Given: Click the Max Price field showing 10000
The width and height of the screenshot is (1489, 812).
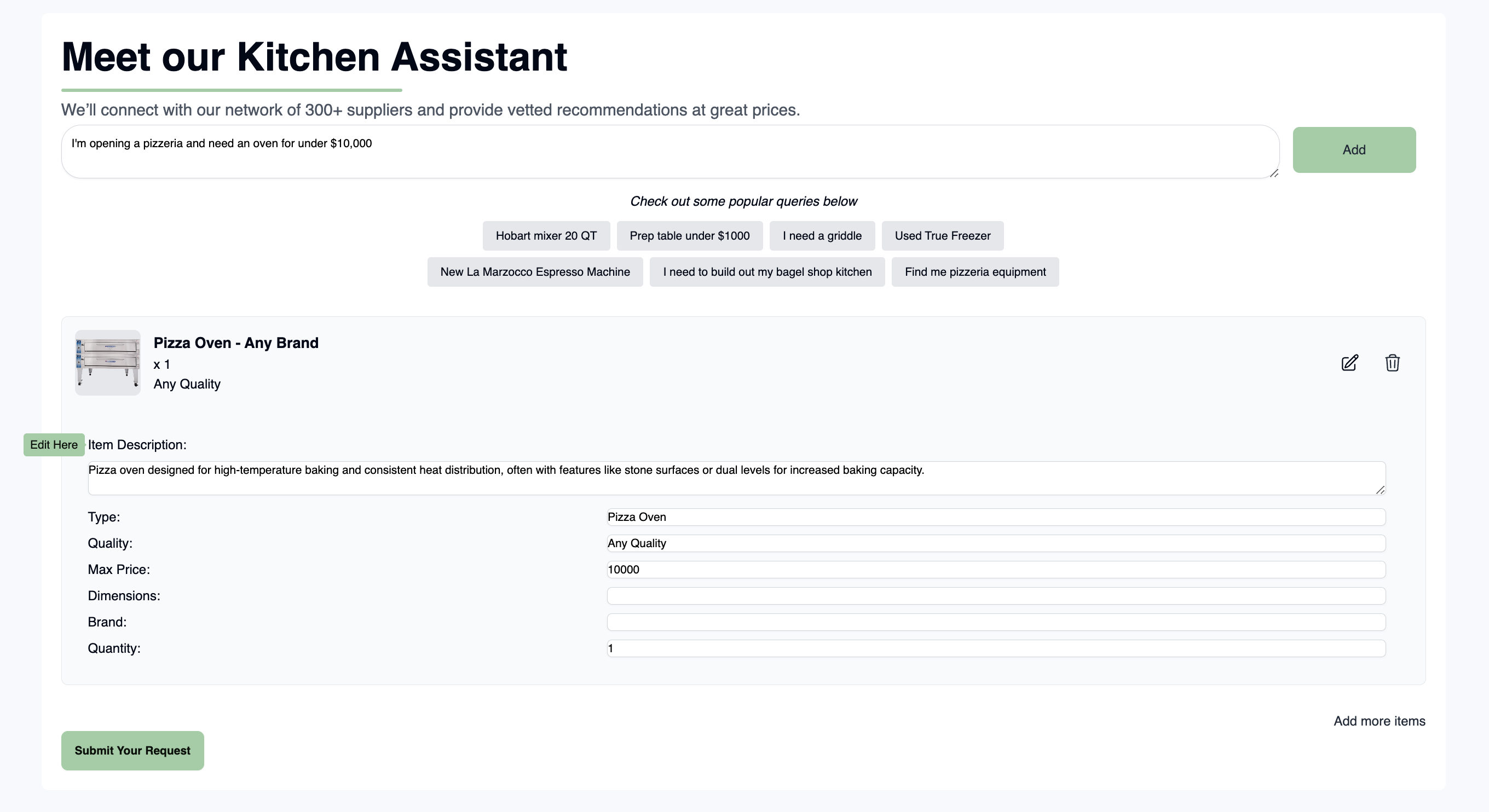Looking at the screenshot, I should (995, 570).
